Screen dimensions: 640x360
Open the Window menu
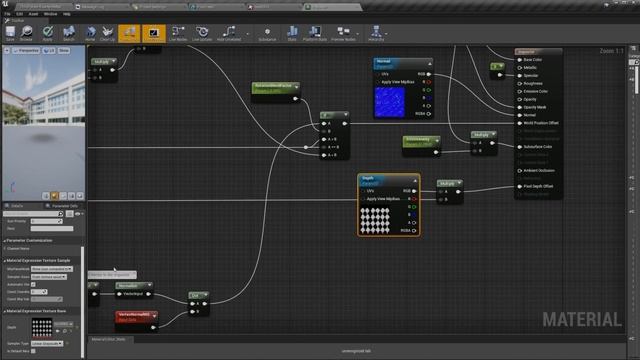51,14
